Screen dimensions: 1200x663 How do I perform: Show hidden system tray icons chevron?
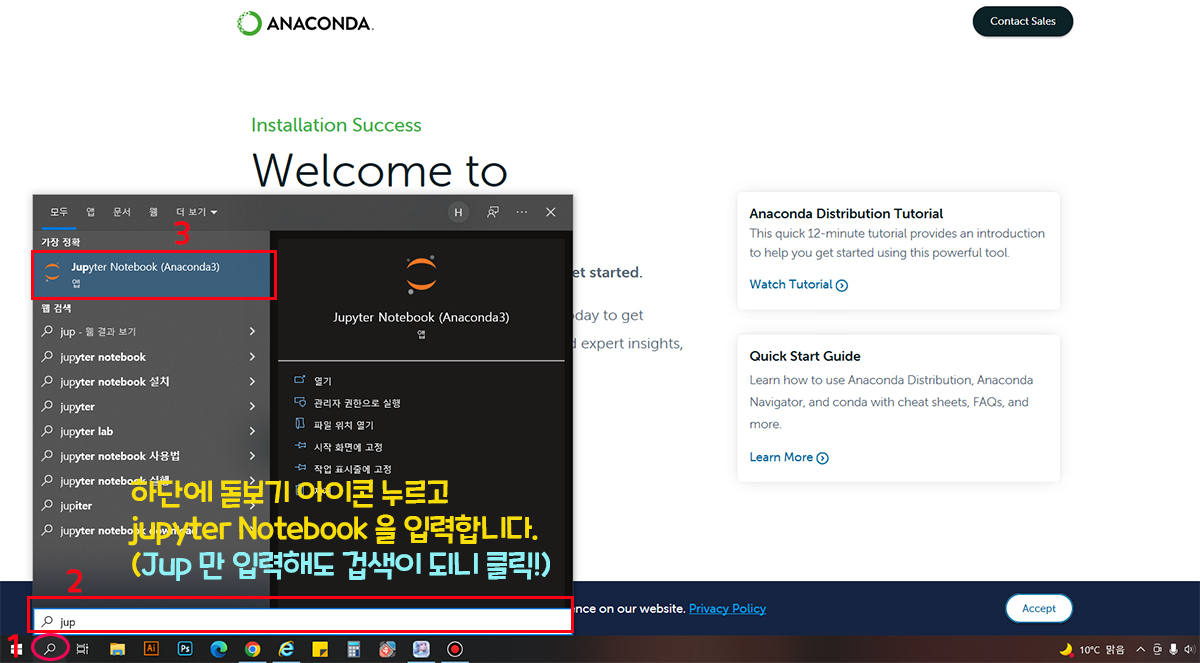click(1141, 649)
